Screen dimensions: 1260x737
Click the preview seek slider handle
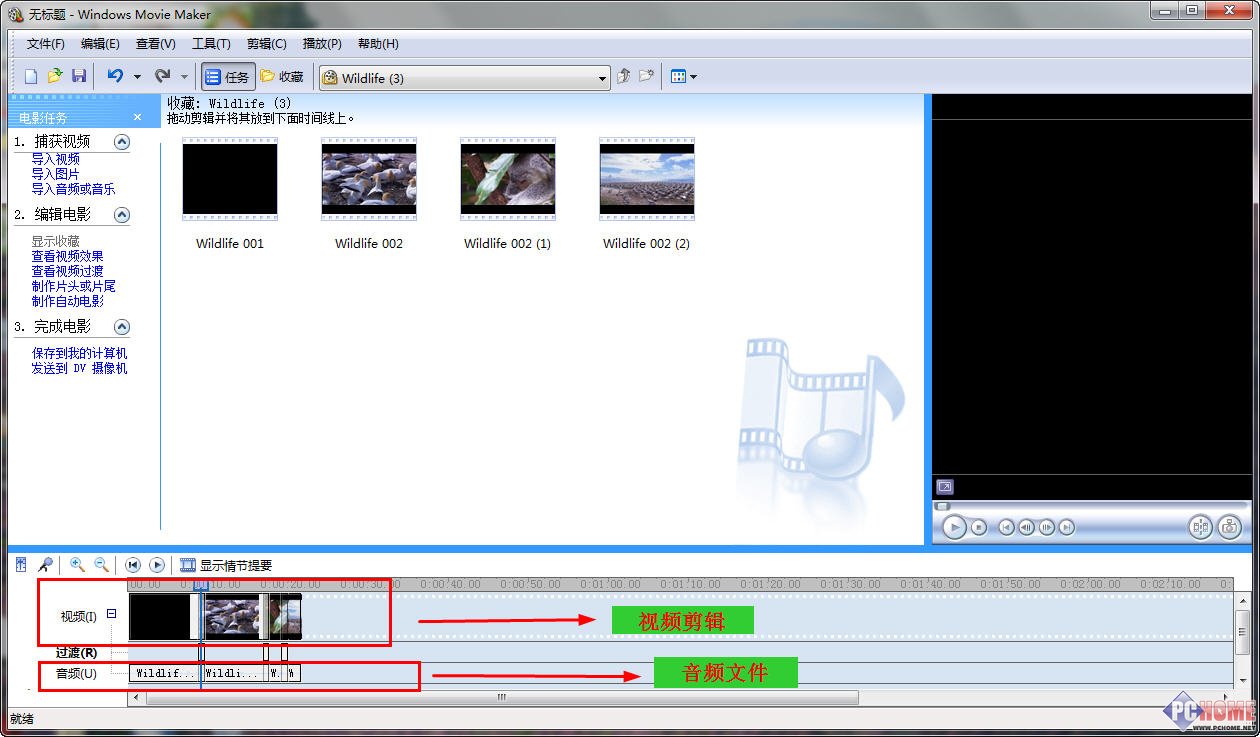pos(944,505)
